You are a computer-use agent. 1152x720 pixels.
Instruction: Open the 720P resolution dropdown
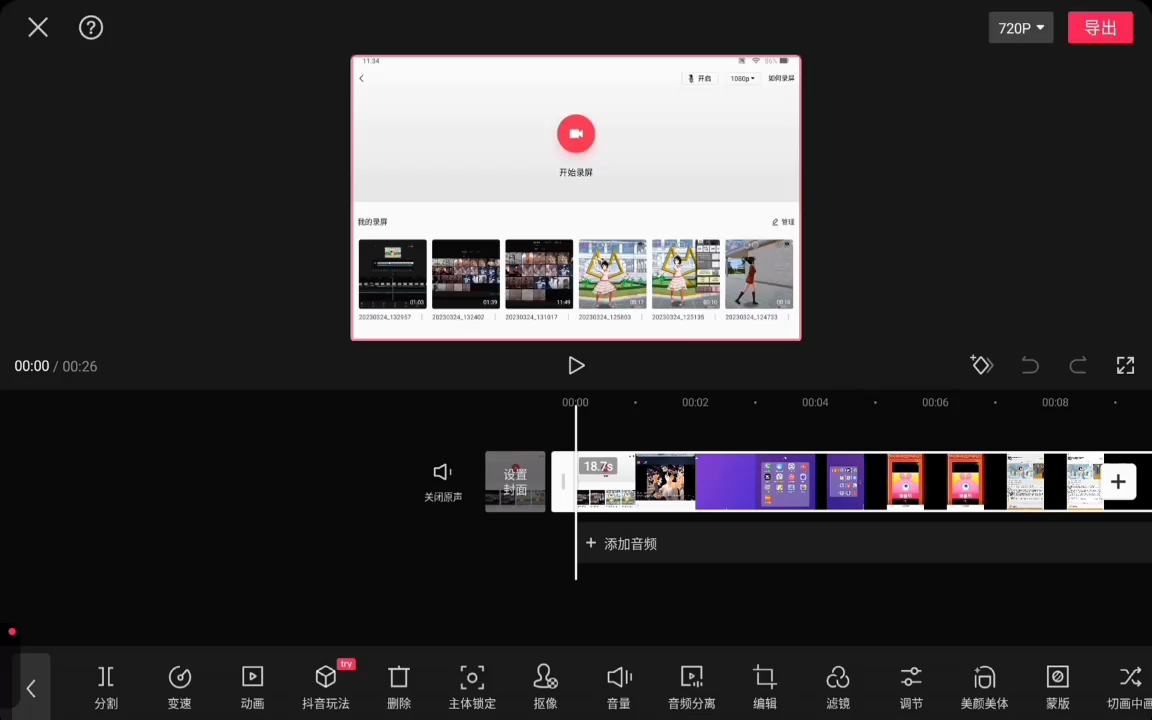(1020, 28)
